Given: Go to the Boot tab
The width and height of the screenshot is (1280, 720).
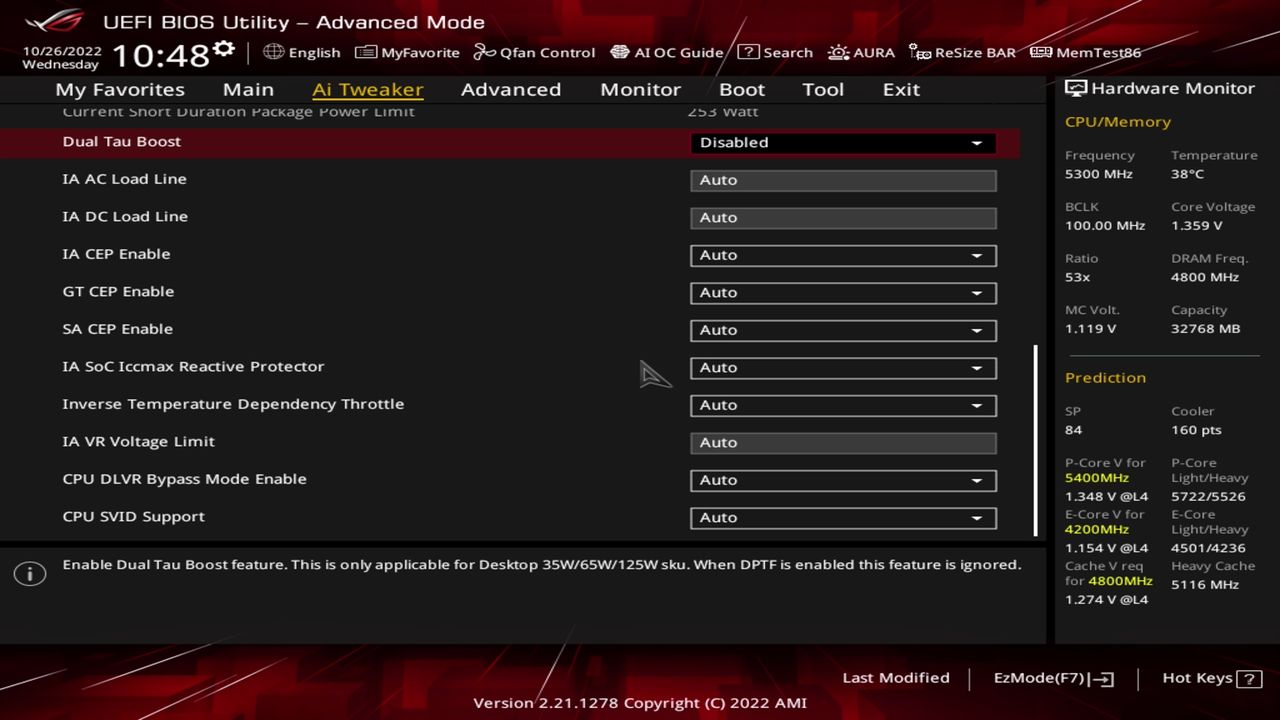Looking at the screenshot, I should [742, 89].
